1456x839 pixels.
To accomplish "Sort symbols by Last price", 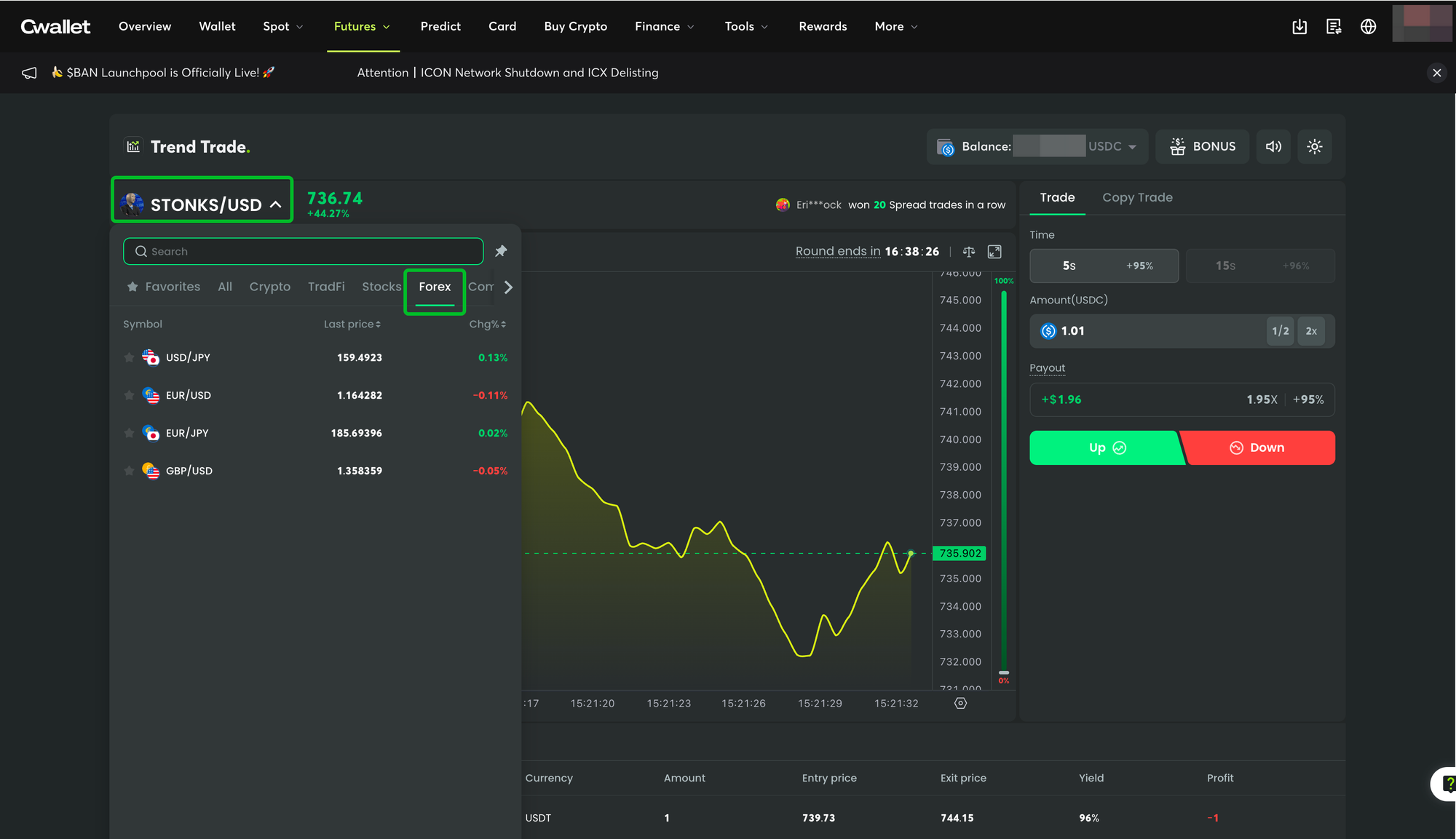I will tap(352, 325).
